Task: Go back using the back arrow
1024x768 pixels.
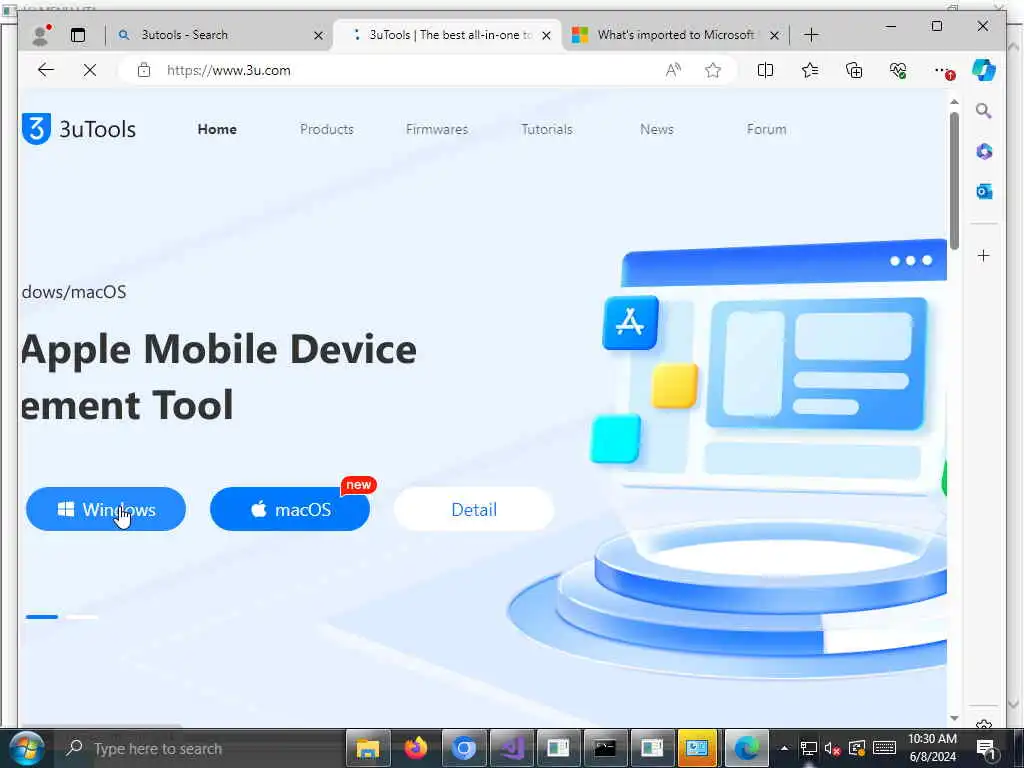Action: point(46,70)
